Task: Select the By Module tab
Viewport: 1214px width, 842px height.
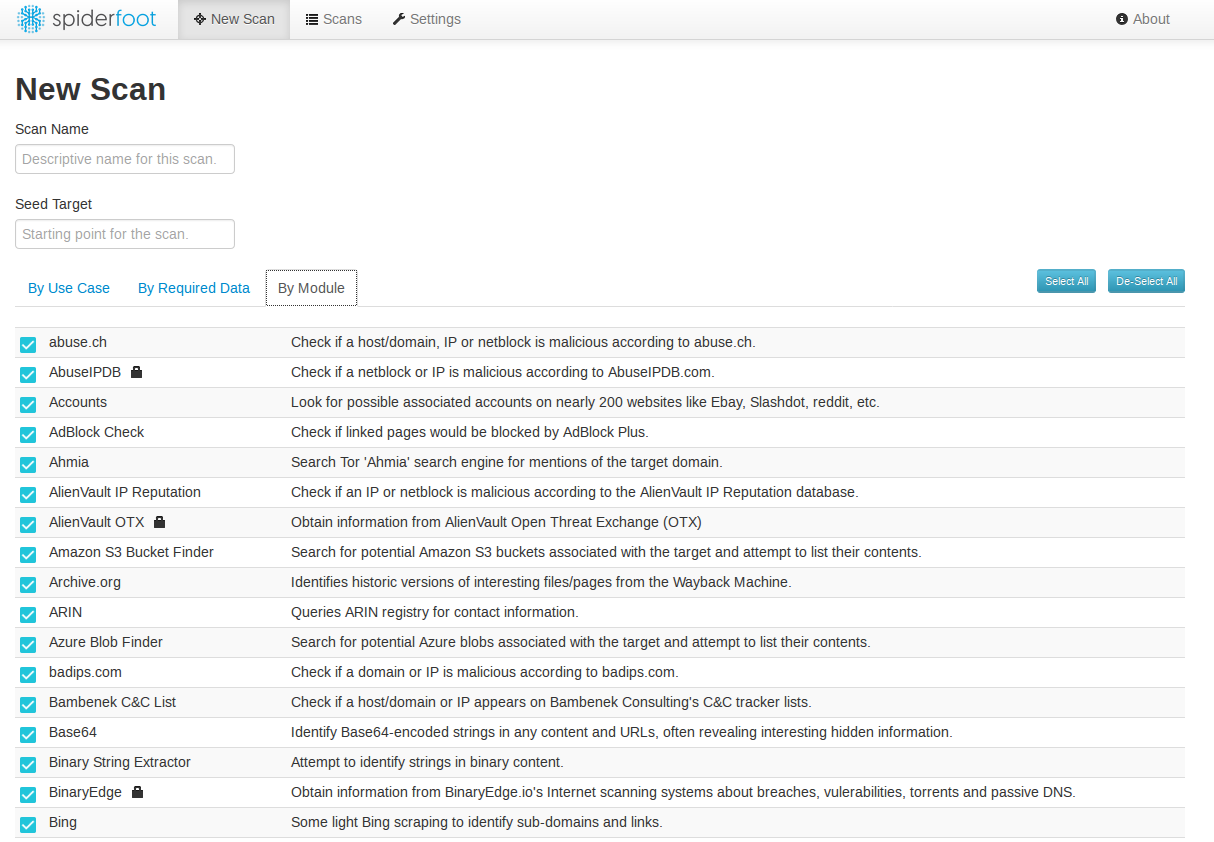Action: [x=311, y=287]
